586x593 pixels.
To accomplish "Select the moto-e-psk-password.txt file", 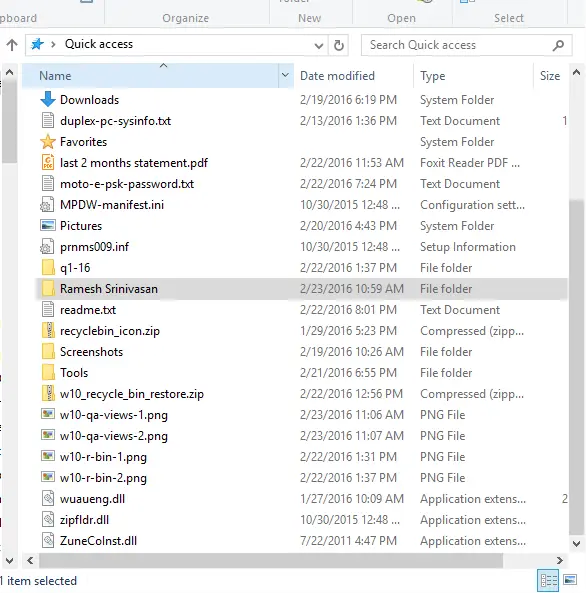I will 302,184.
